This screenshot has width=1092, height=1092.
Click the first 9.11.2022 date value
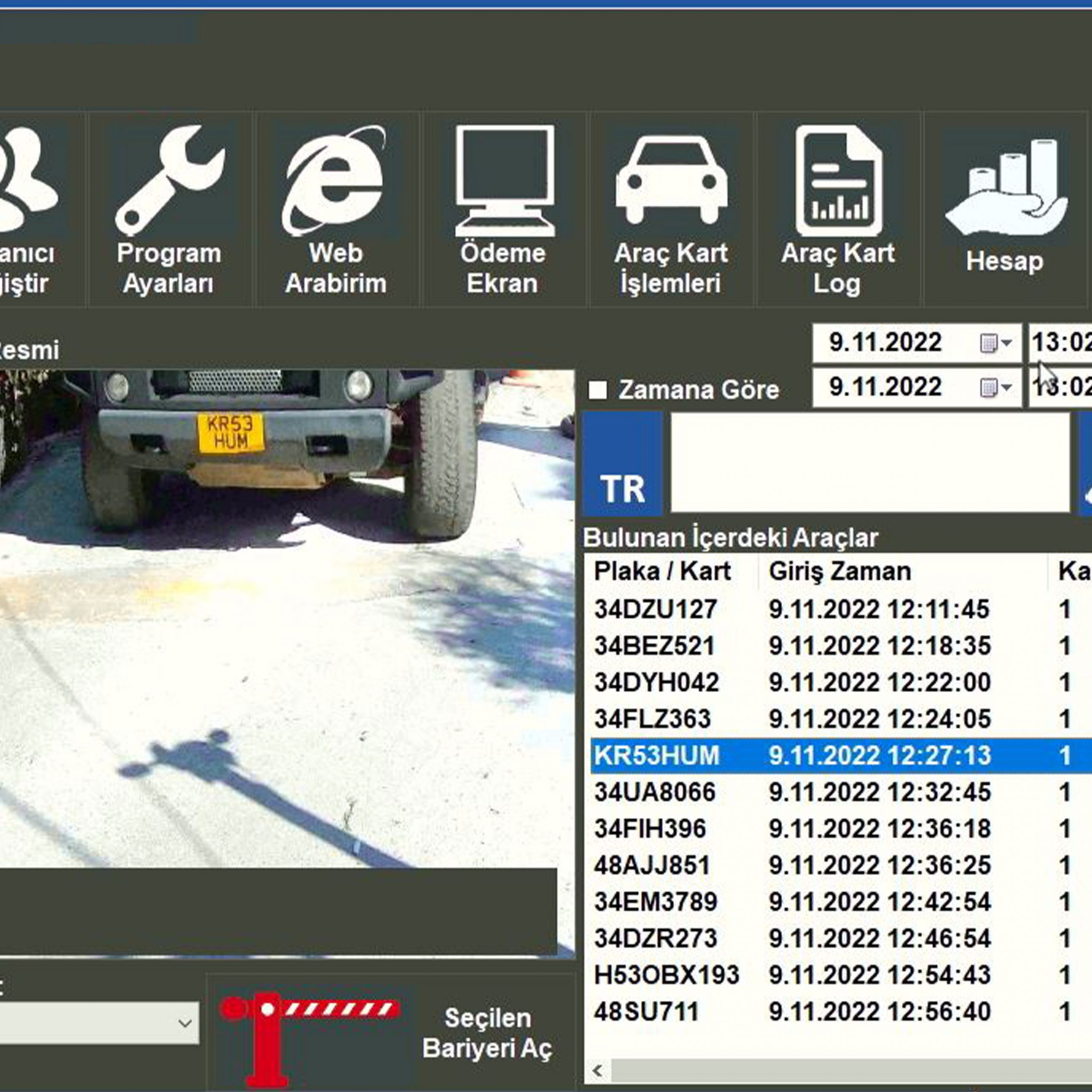pyautogui.click(x=885, y=343)
